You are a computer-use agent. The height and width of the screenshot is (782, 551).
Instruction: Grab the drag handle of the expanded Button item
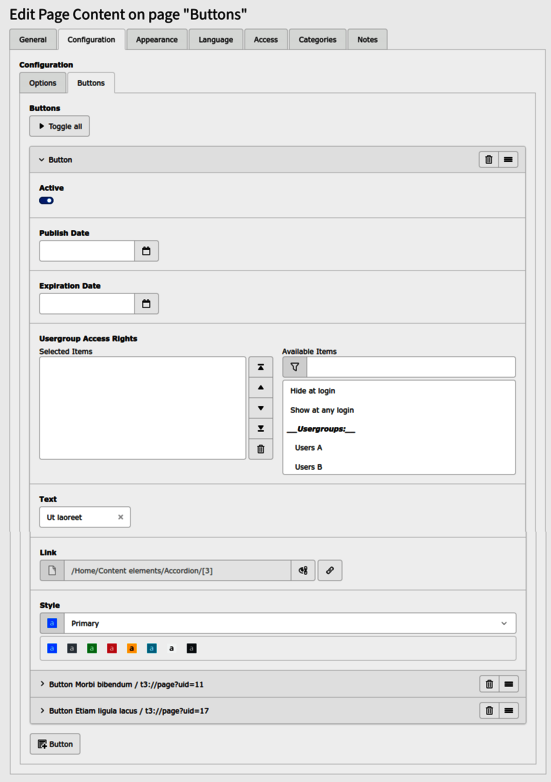click(508, 160)
